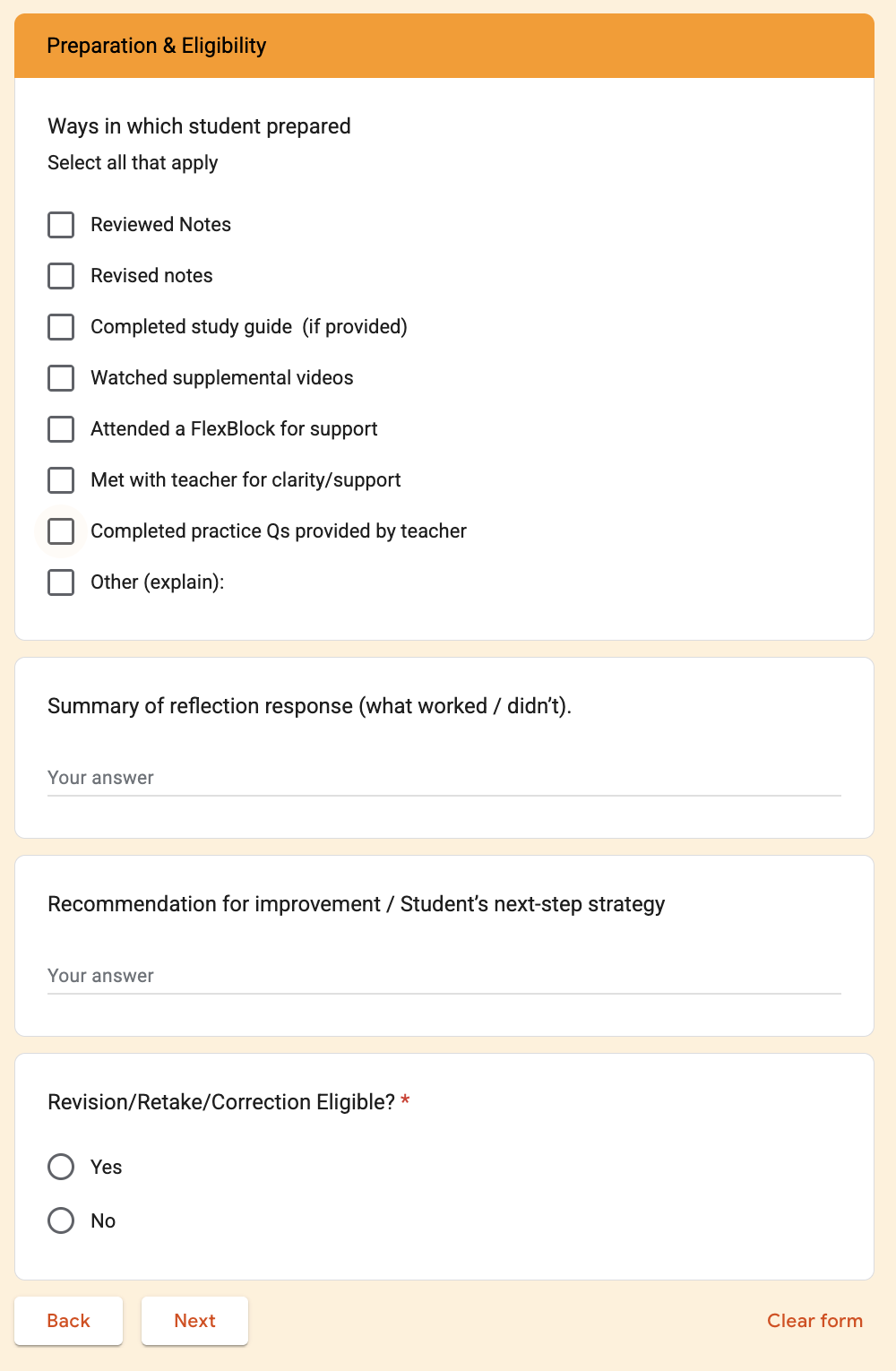
Task: Check Completed practice Qs provided by teacher
Action: pos(61,531)
